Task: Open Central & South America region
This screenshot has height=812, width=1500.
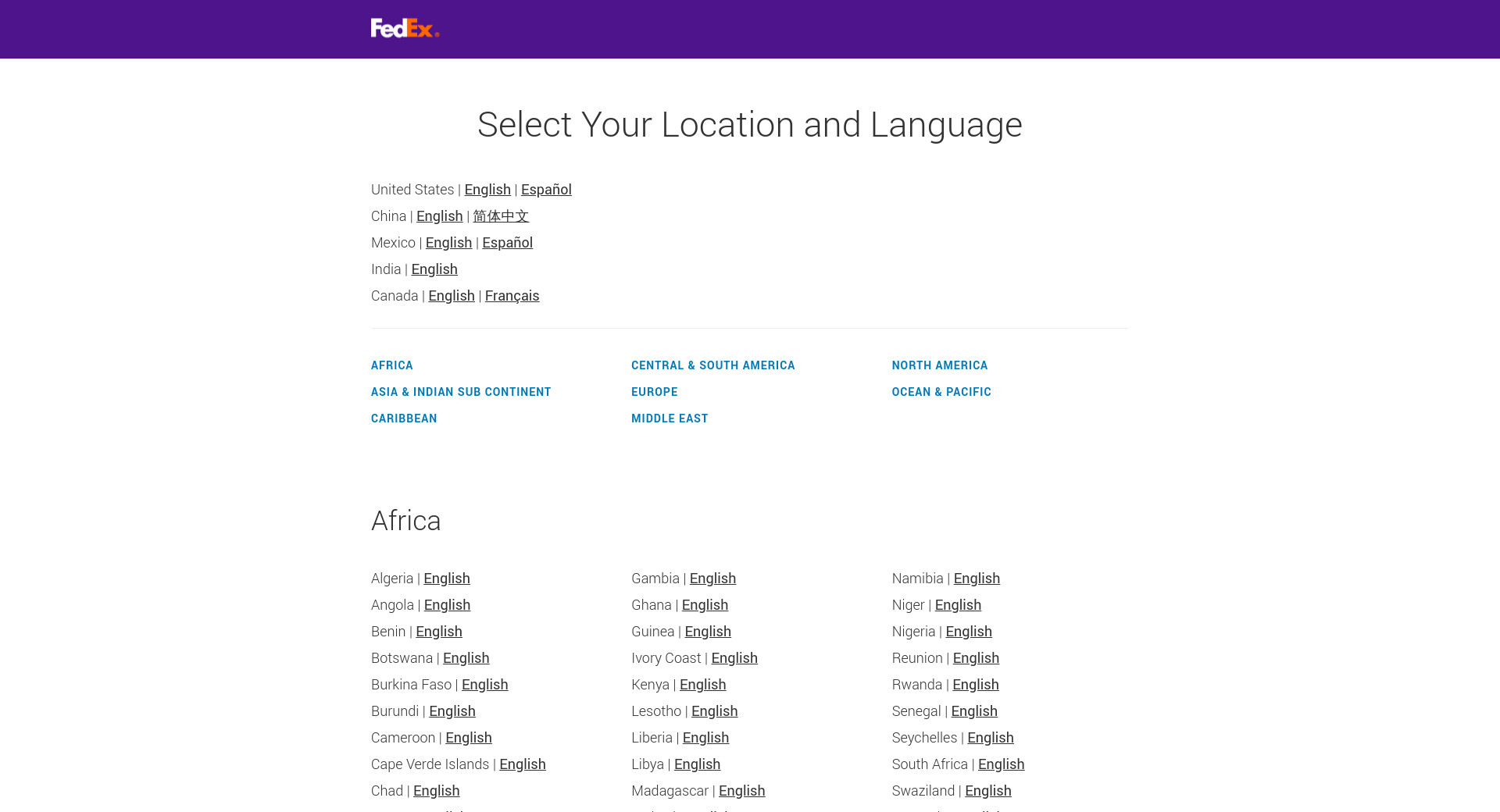Action: (x=712, y=365)
